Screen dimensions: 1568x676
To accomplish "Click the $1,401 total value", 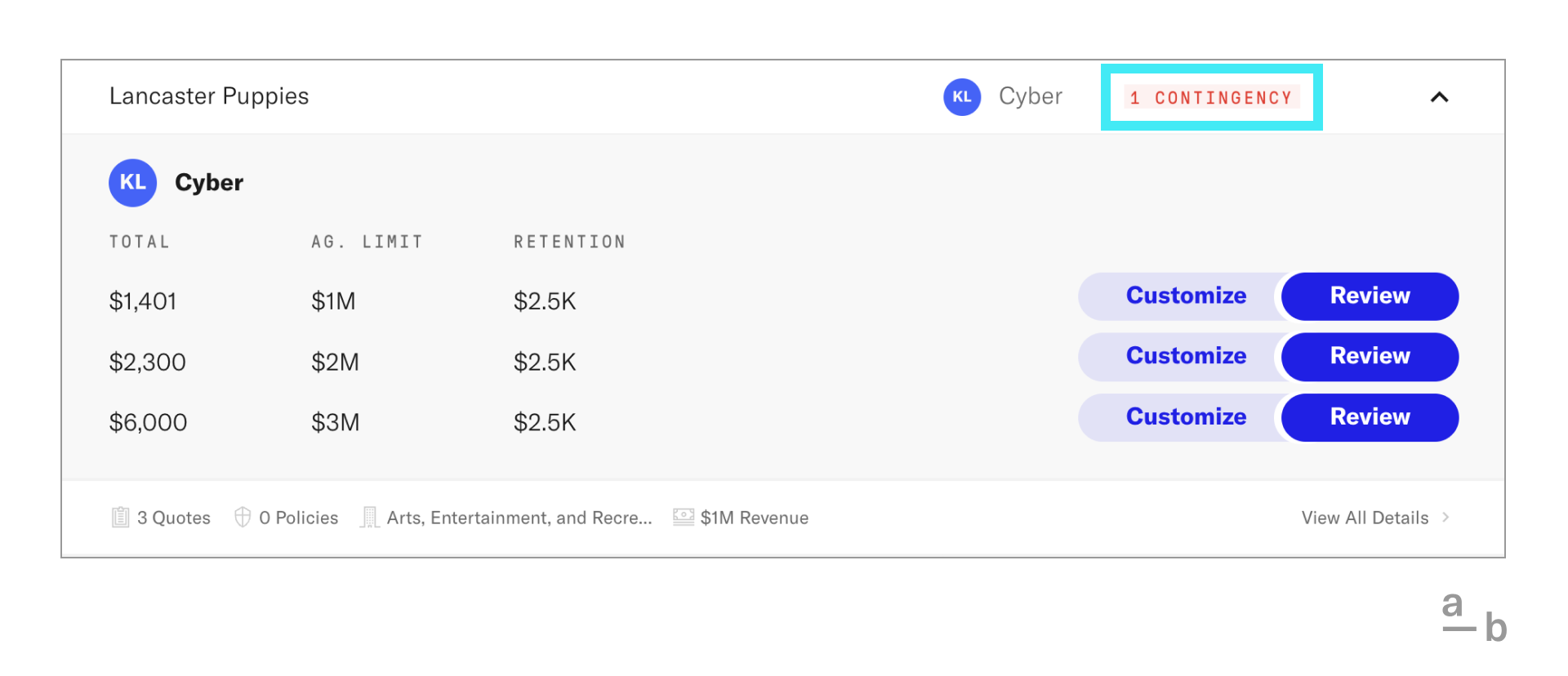I will point(143,301).
